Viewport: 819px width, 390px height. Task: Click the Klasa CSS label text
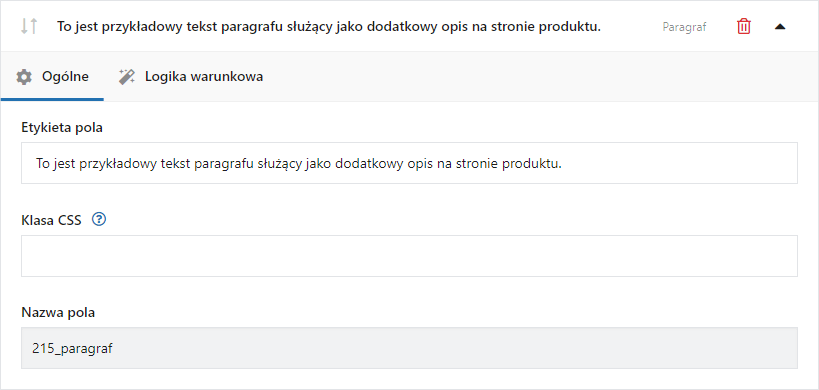[51, 220]
